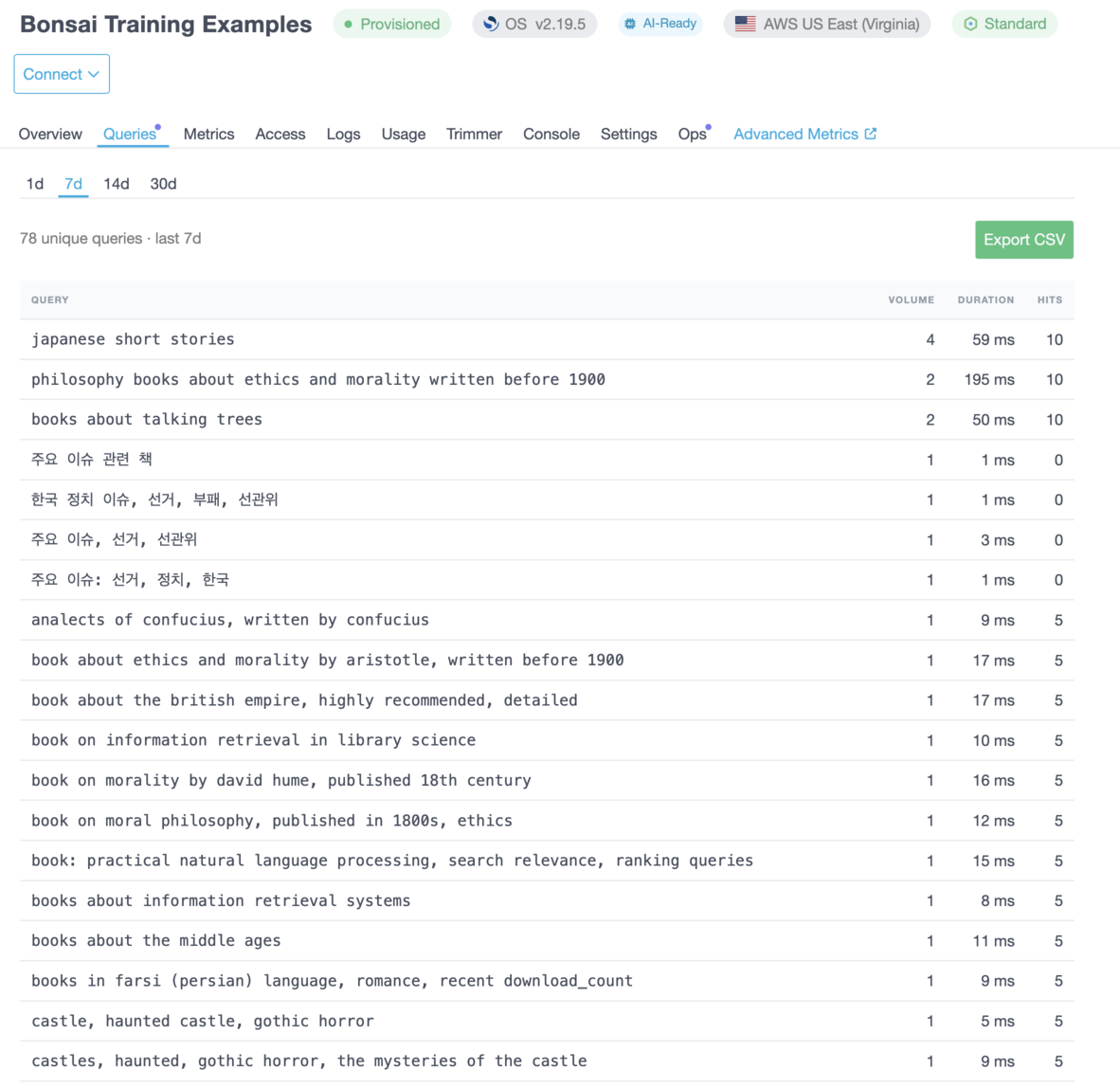Click query 'japanese short stories'
This screenshot has width=1120, height=1088.
click(133, 339)
